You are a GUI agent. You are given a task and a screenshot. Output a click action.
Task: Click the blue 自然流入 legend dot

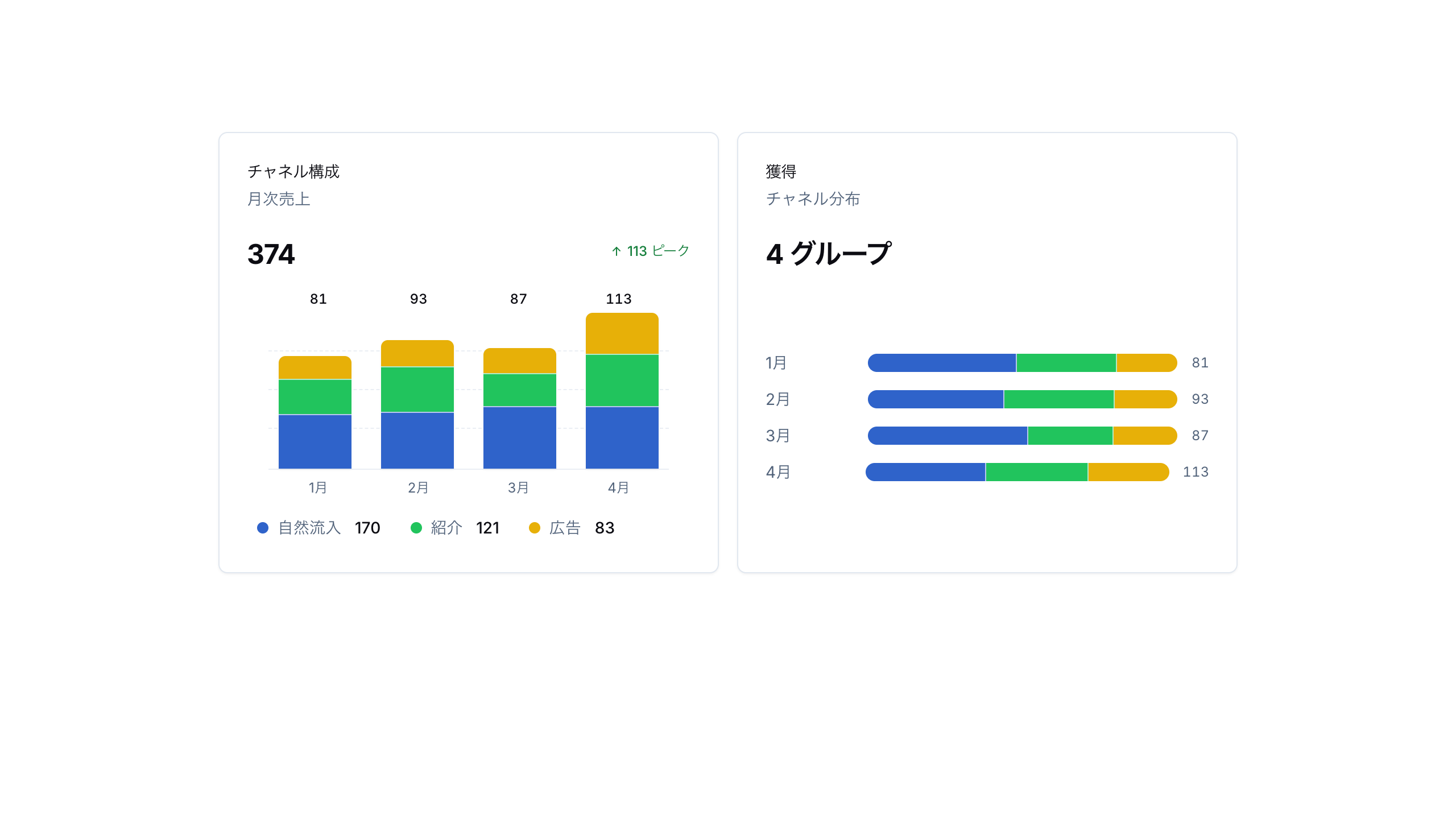[x=263, y=528]
